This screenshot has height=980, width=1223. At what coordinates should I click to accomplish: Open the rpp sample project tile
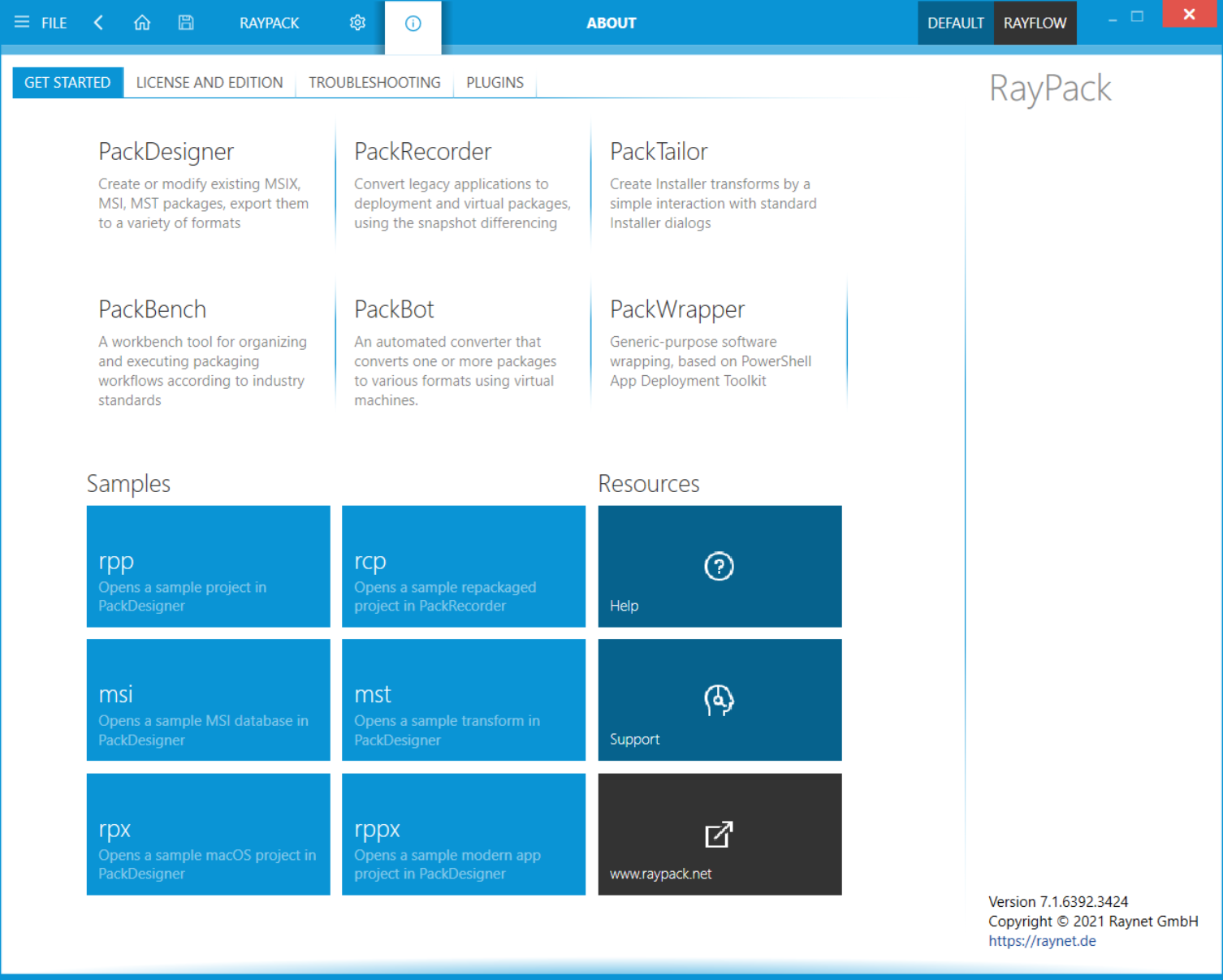(209, 567)
